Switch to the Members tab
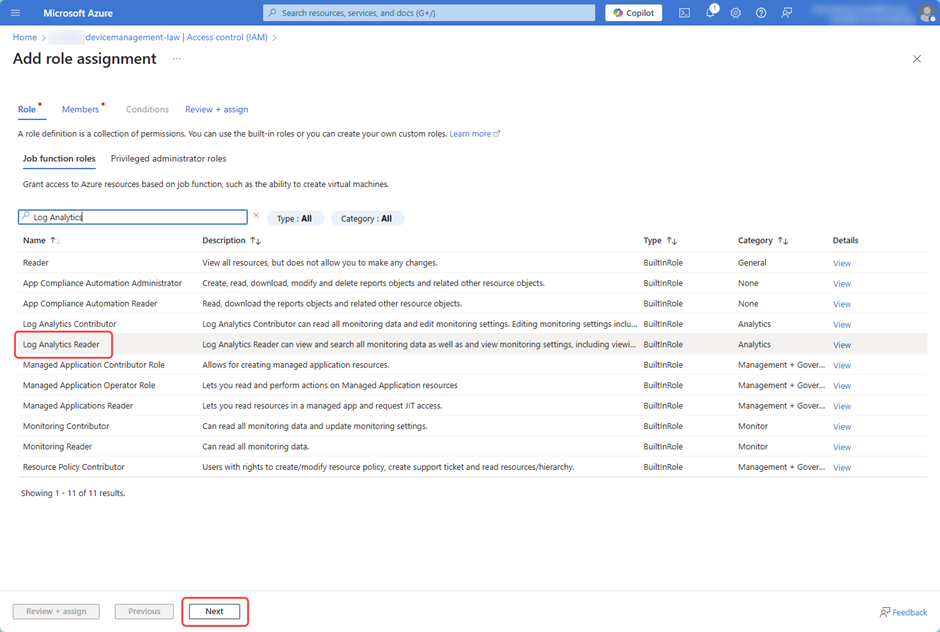 click(x=80, y=109)
